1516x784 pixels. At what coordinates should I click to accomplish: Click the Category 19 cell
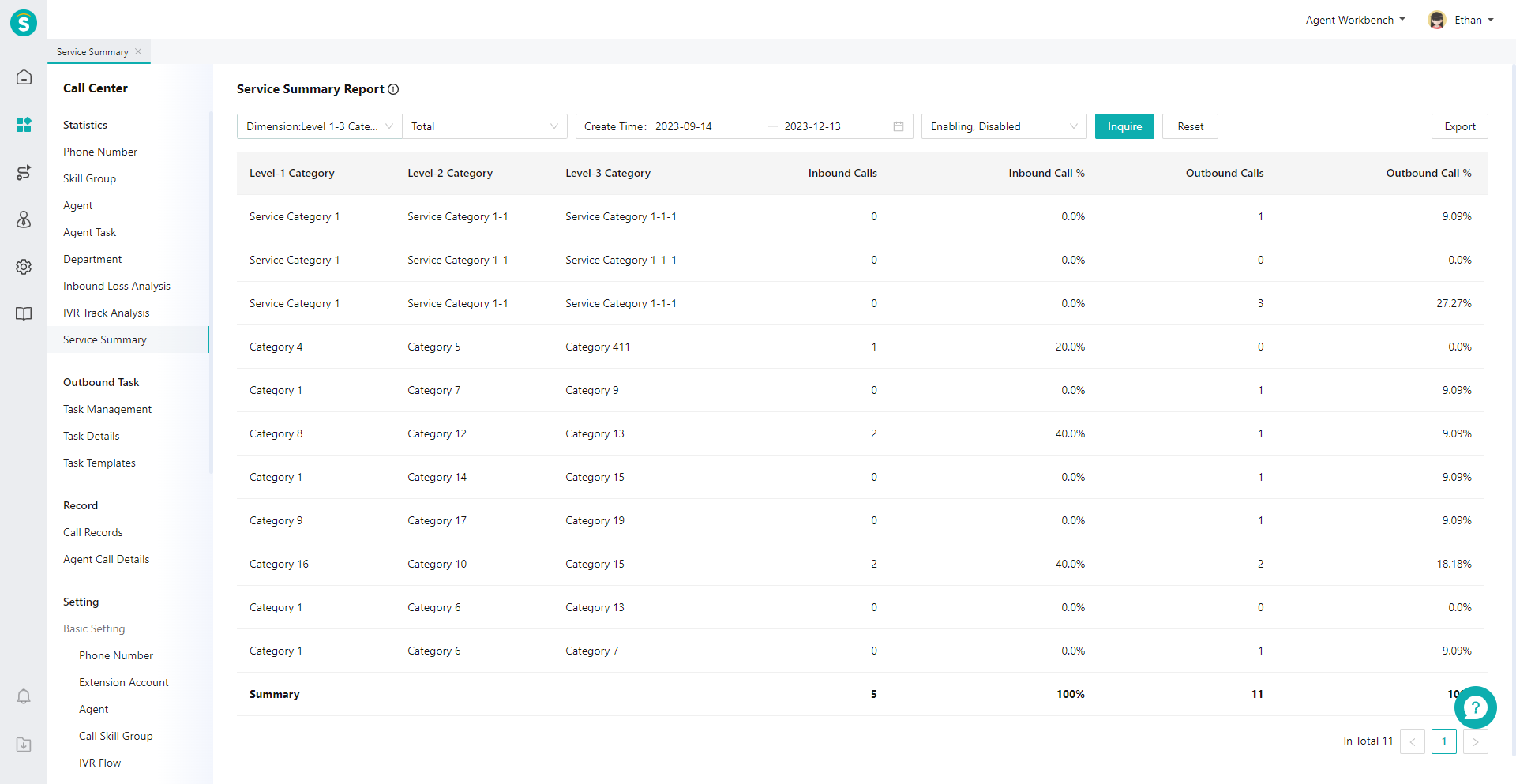[x=595, y=520]
